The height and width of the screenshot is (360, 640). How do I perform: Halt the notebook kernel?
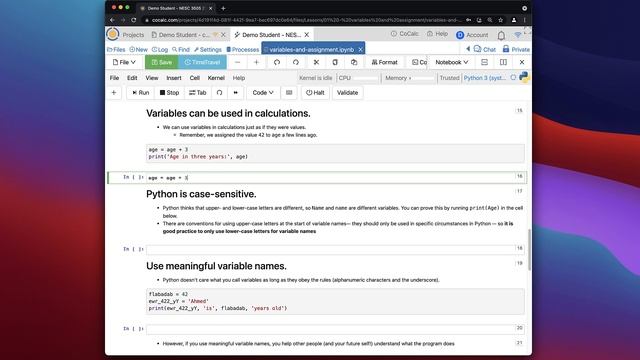pyautogui.click(x=315, y=93)
